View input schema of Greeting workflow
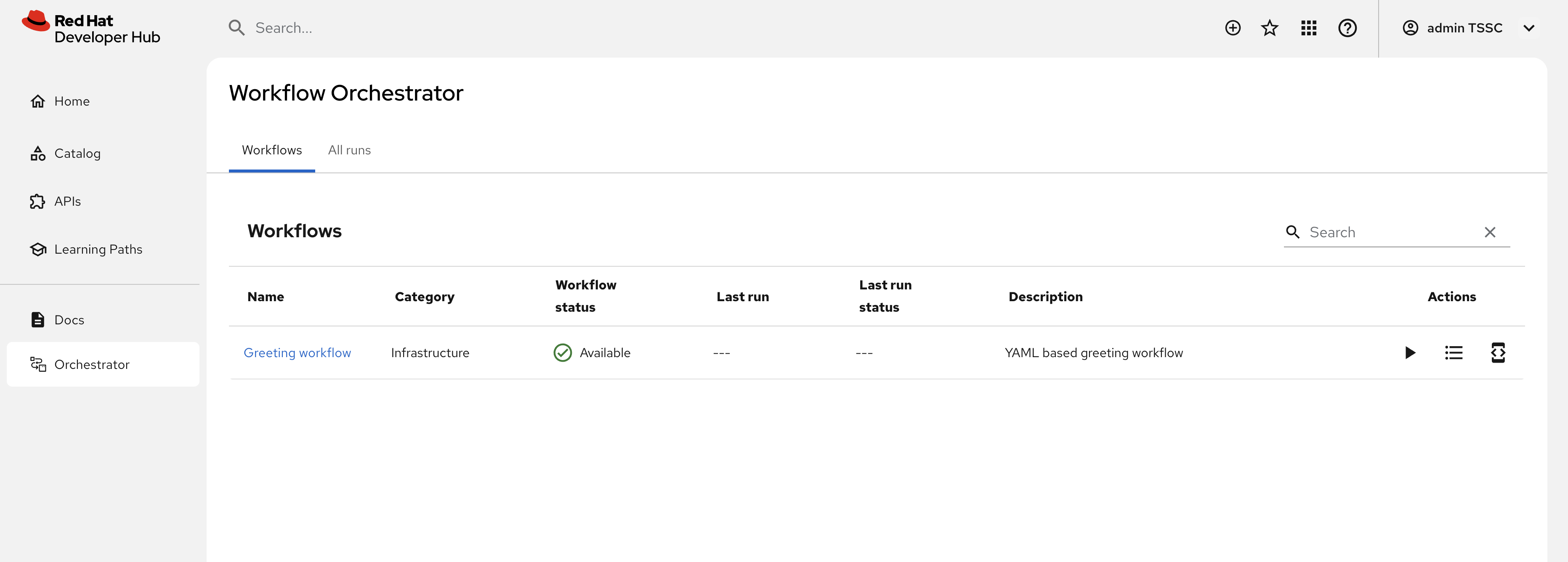 pos(1498,353)
